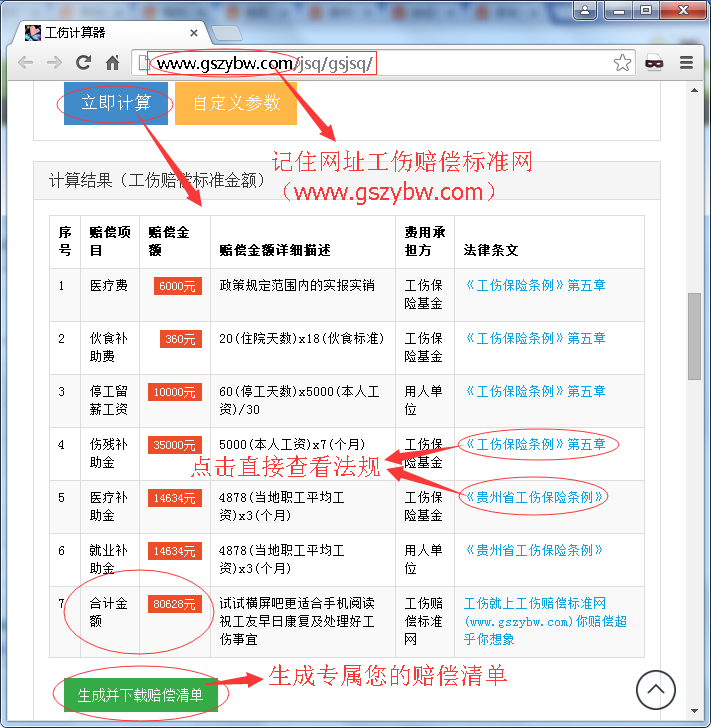Click 生成并下载赔偿清单 button
The width and height of the screenshot is (711, 728).
pos(141,695)
